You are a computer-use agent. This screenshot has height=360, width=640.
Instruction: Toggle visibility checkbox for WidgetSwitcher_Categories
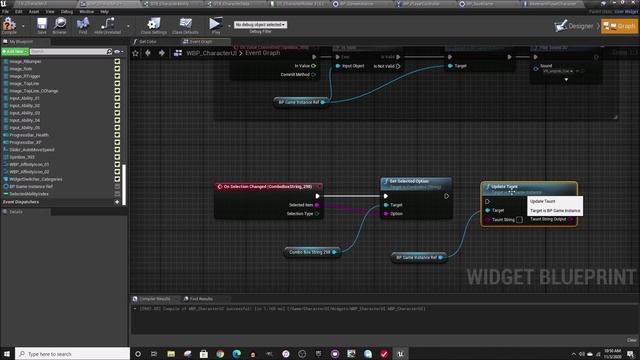click(117, 179)
